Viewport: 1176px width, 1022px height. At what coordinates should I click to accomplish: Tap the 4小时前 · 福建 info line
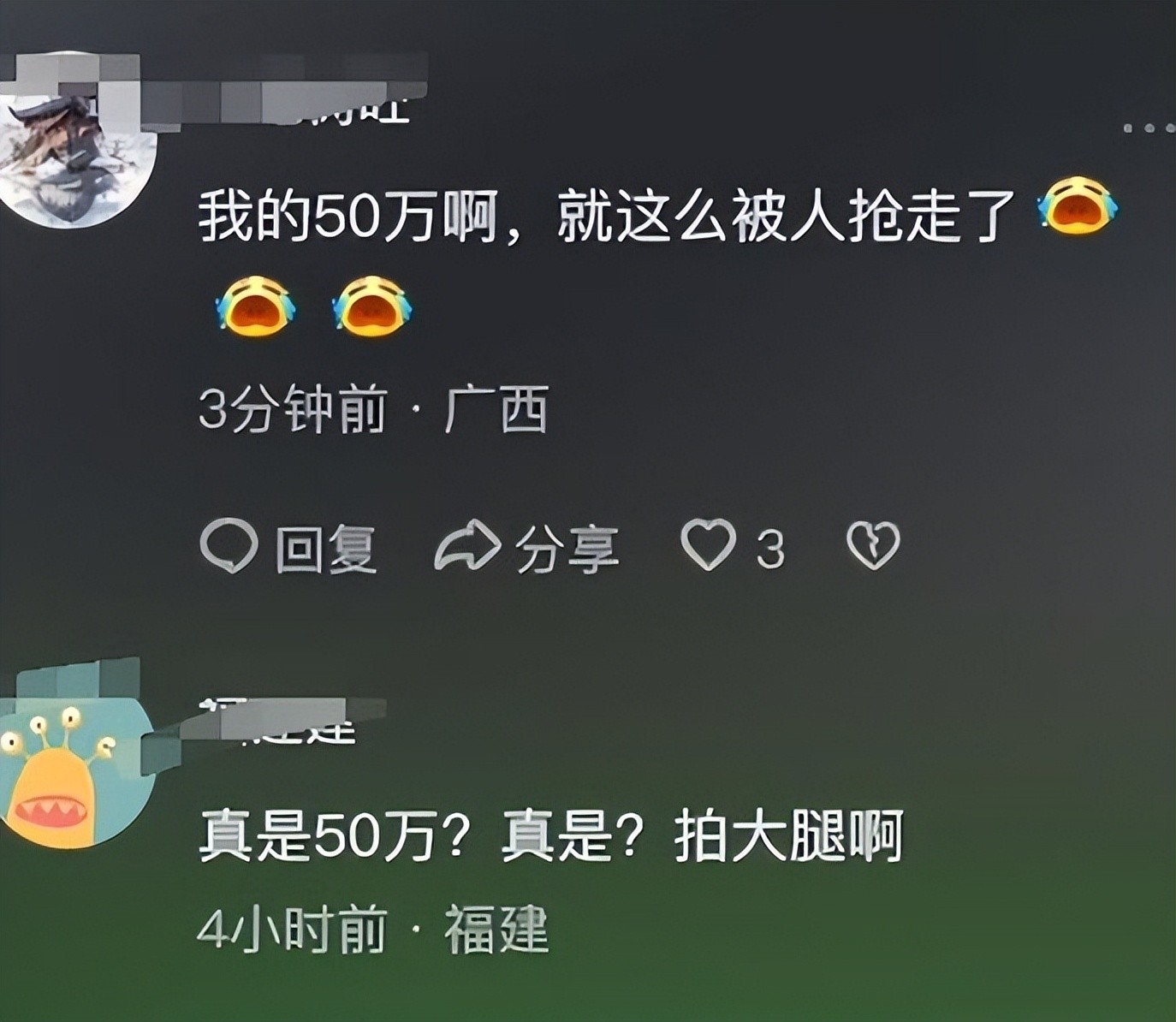[373, 930]
